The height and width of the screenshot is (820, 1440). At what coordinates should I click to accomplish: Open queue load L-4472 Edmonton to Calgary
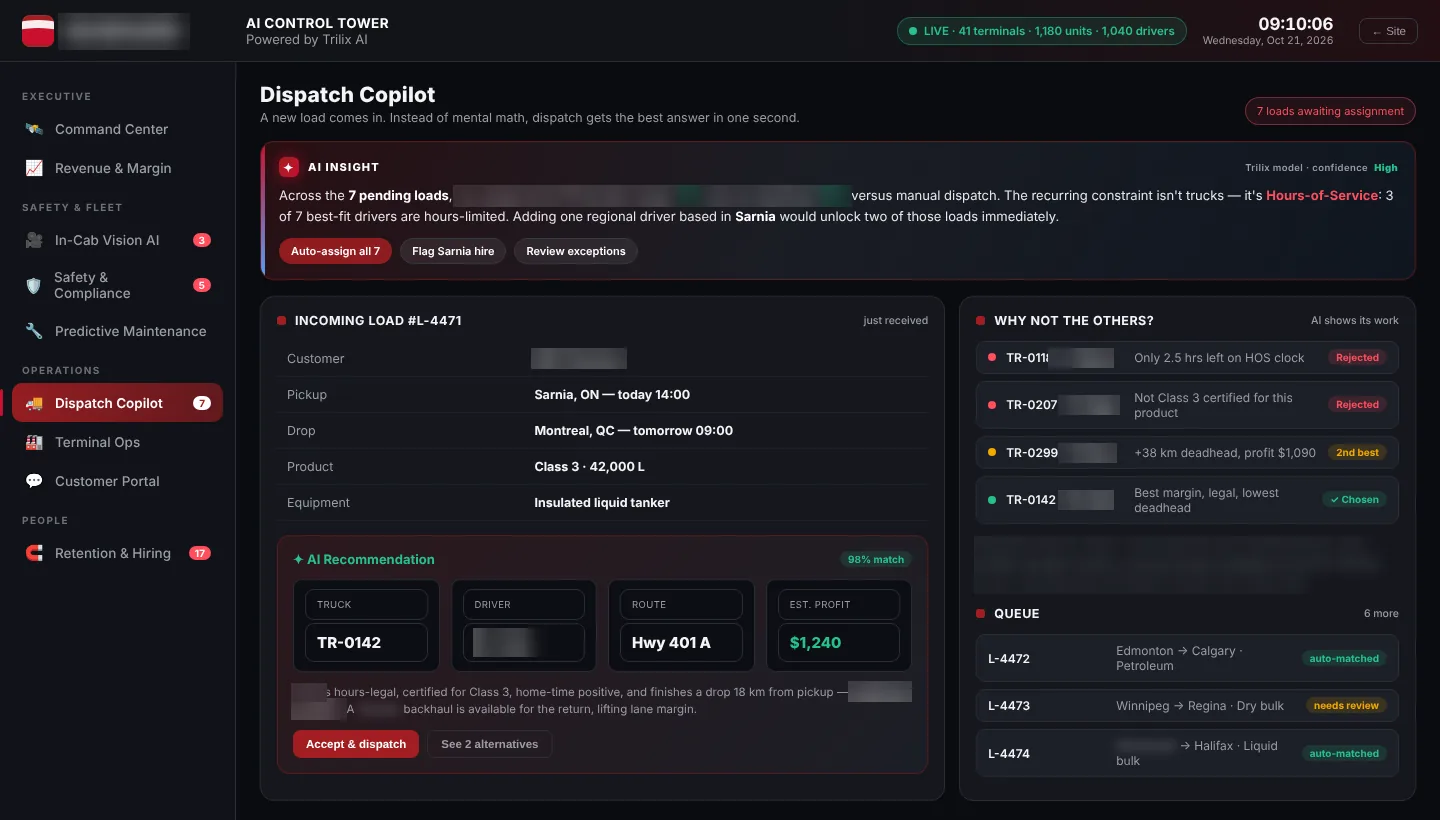pos(1187,658)
